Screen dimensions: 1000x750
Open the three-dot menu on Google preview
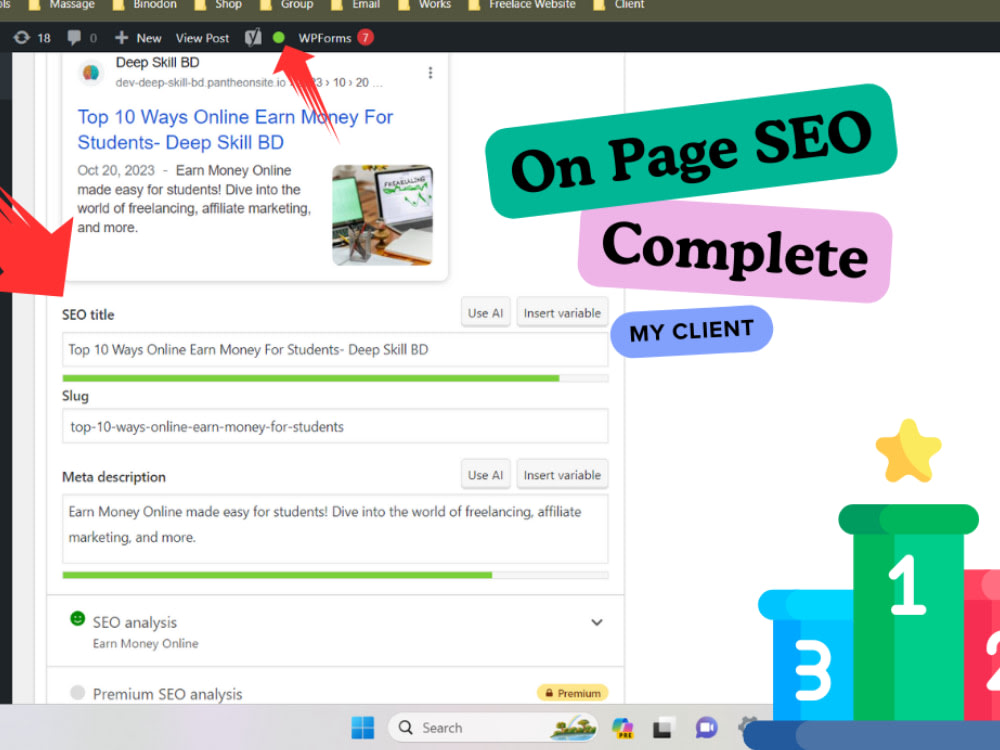tap(430, 73)
